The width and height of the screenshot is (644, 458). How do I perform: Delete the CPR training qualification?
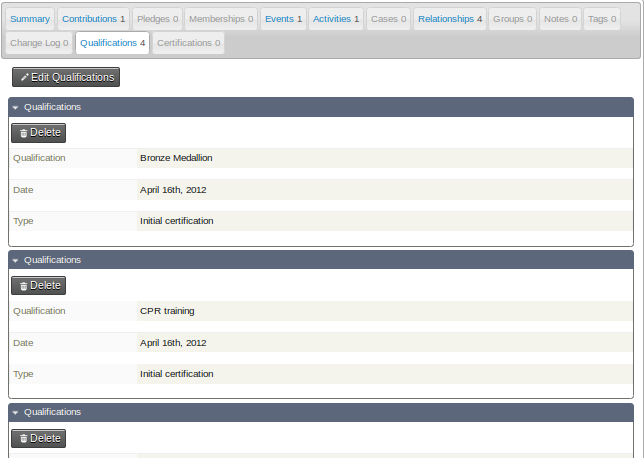click(x=38, y=285)
